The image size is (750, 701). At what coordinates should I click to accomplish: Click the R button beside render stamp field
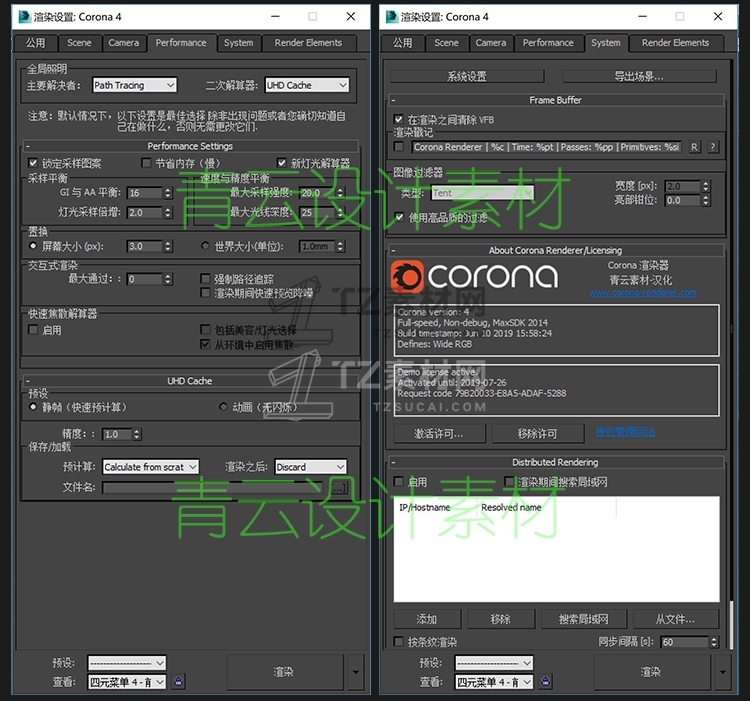tap(694, 147)
